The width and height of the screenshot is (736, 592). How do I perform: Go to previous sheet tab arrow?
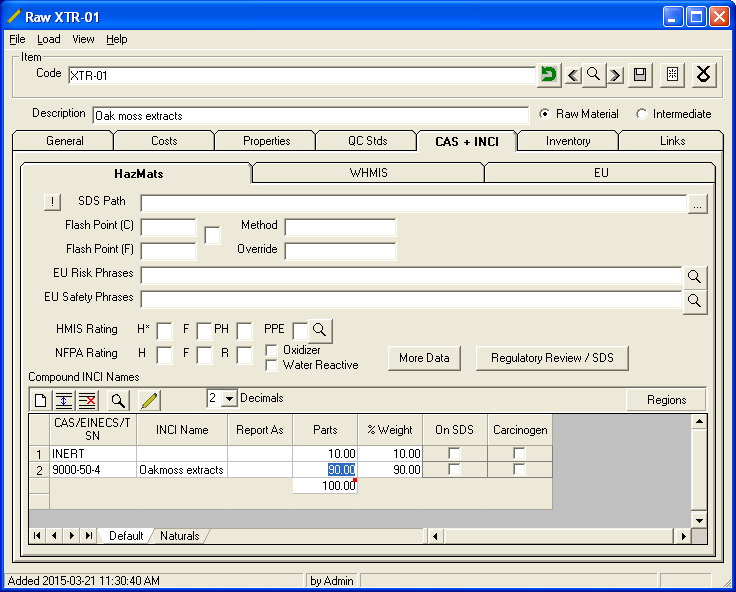point(54,535)
